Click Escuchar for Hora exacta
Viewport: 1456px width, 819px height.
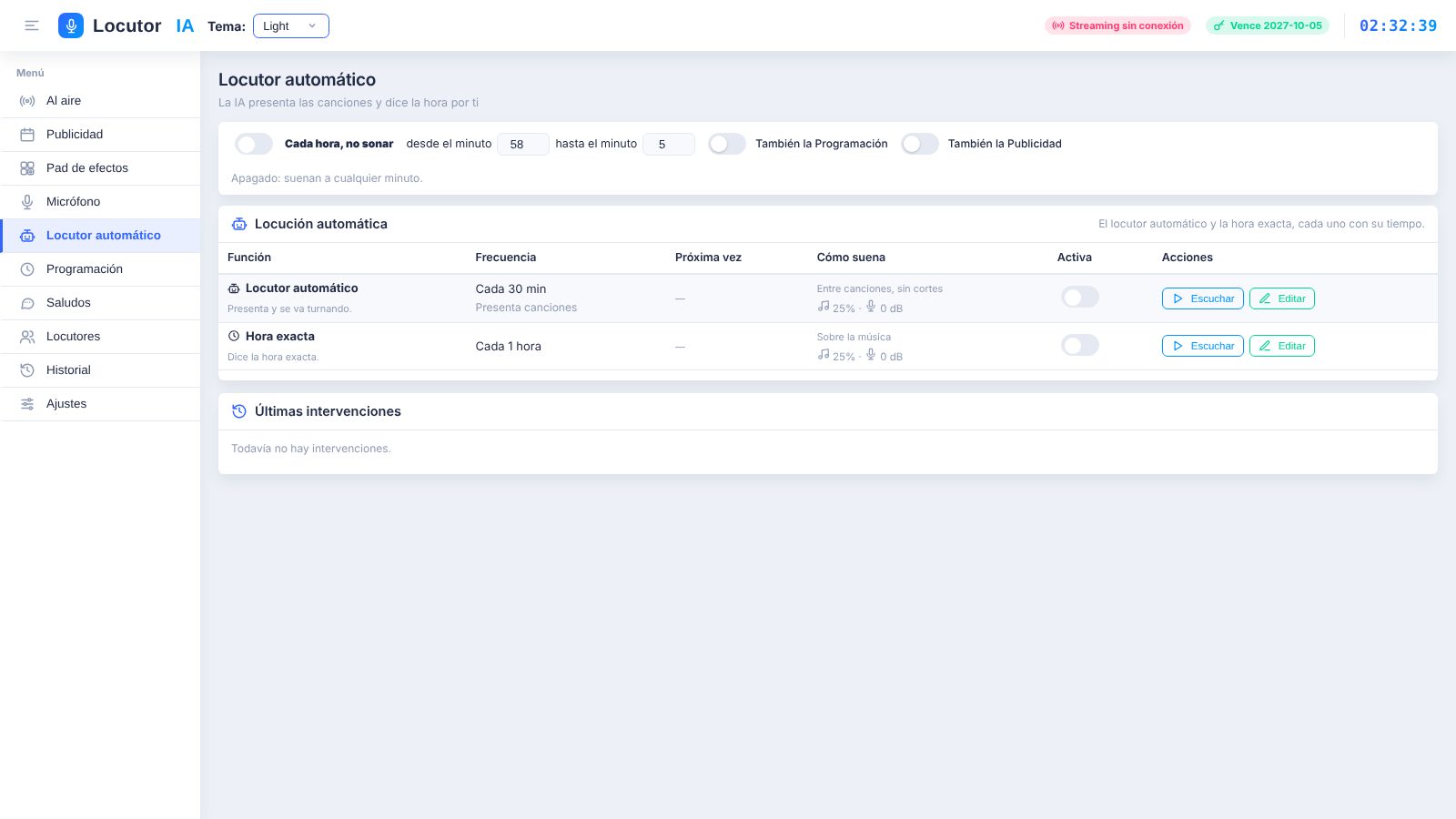click(1203, 346)
